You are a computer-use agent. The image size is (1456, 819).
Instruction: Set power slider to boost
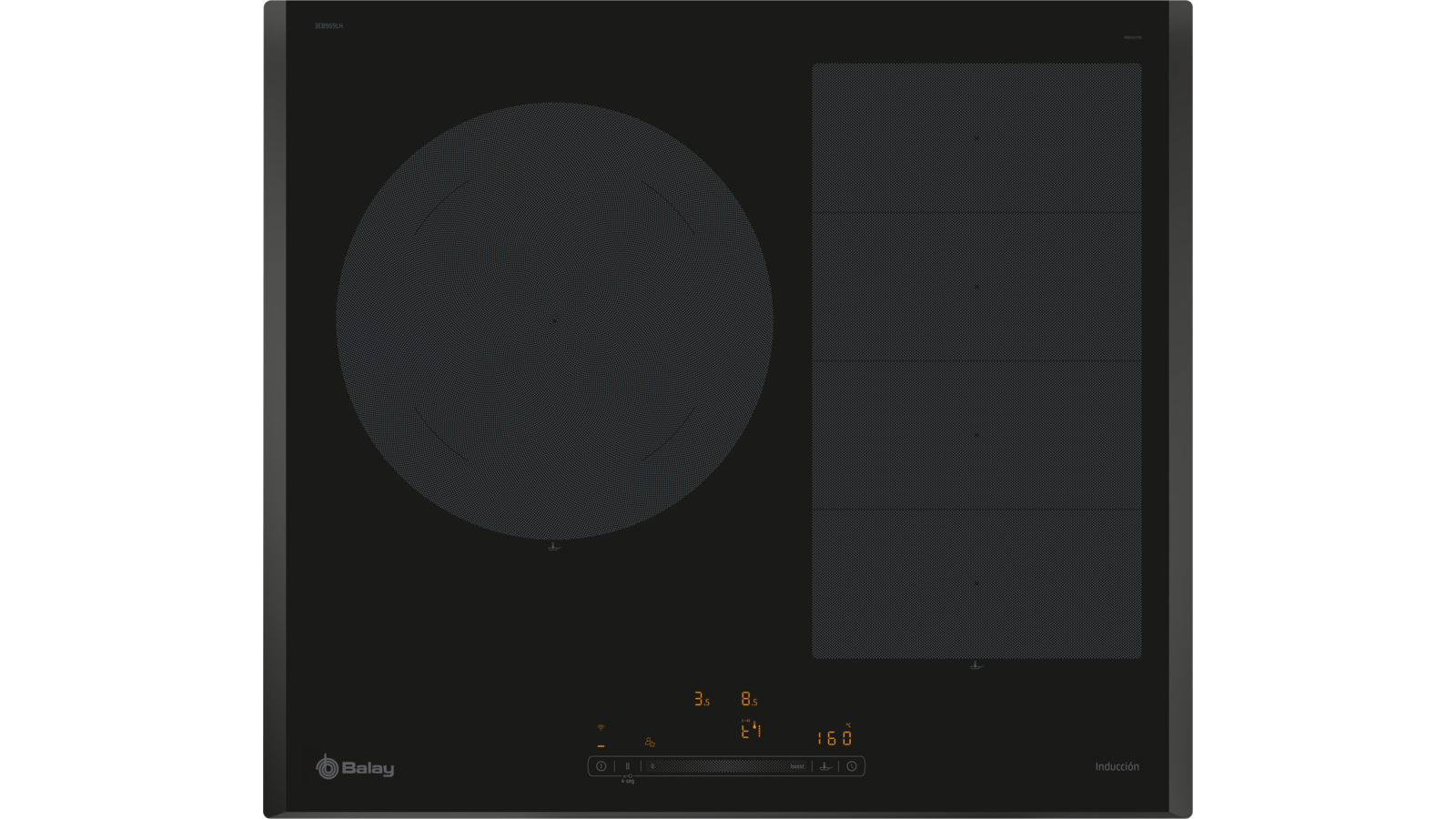coord(797,766)
